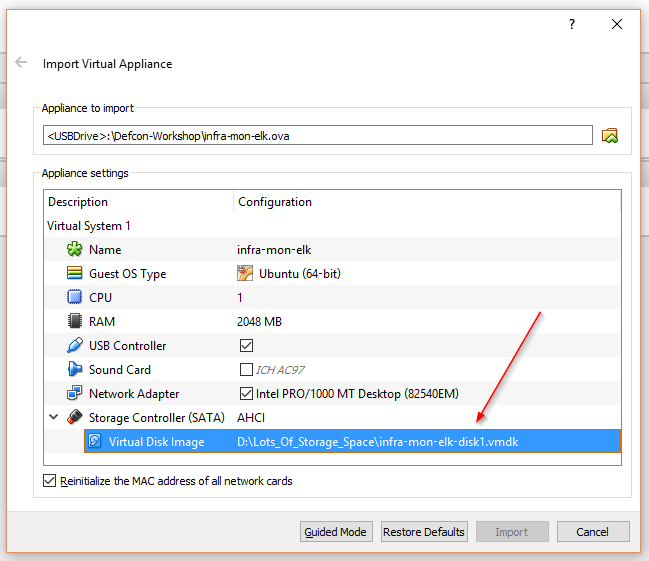Toggle Reinitialize the MAC address checkbox
649x561 pixels.
pos(50,481)
